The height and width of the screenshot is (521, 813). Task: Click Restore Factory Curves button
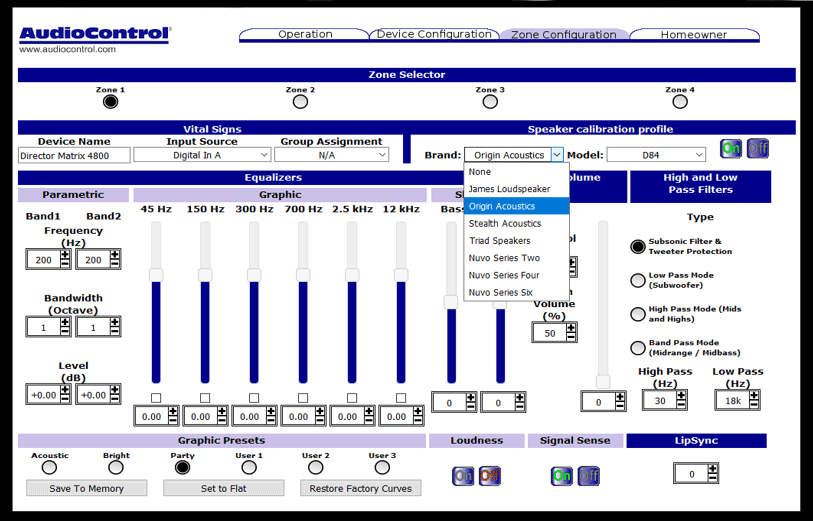pyautogui.click(x=360, y=488)
